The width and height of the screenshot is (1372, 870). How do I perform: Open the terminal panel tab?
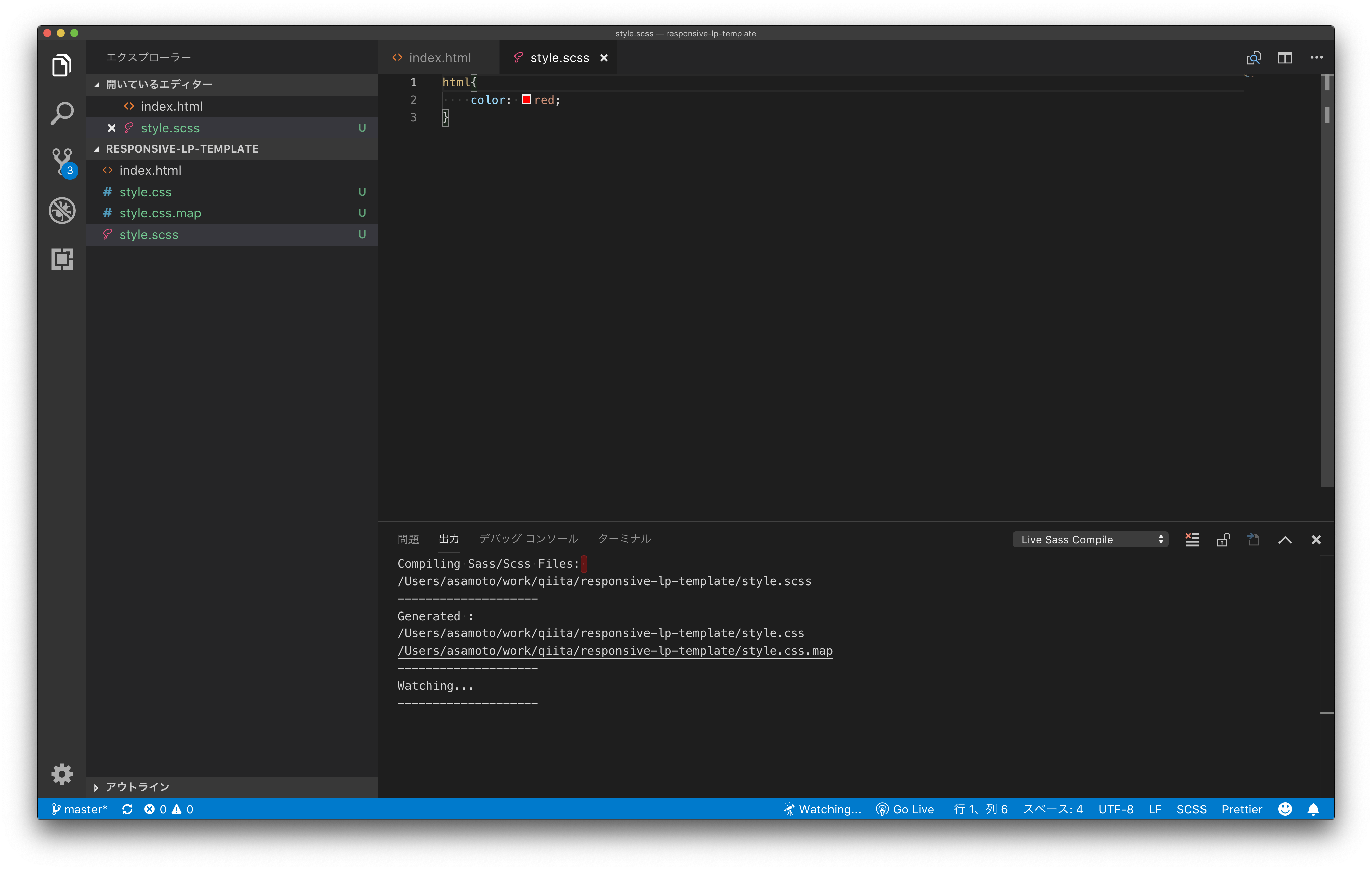pyautogui.click(x=624, y=539)
